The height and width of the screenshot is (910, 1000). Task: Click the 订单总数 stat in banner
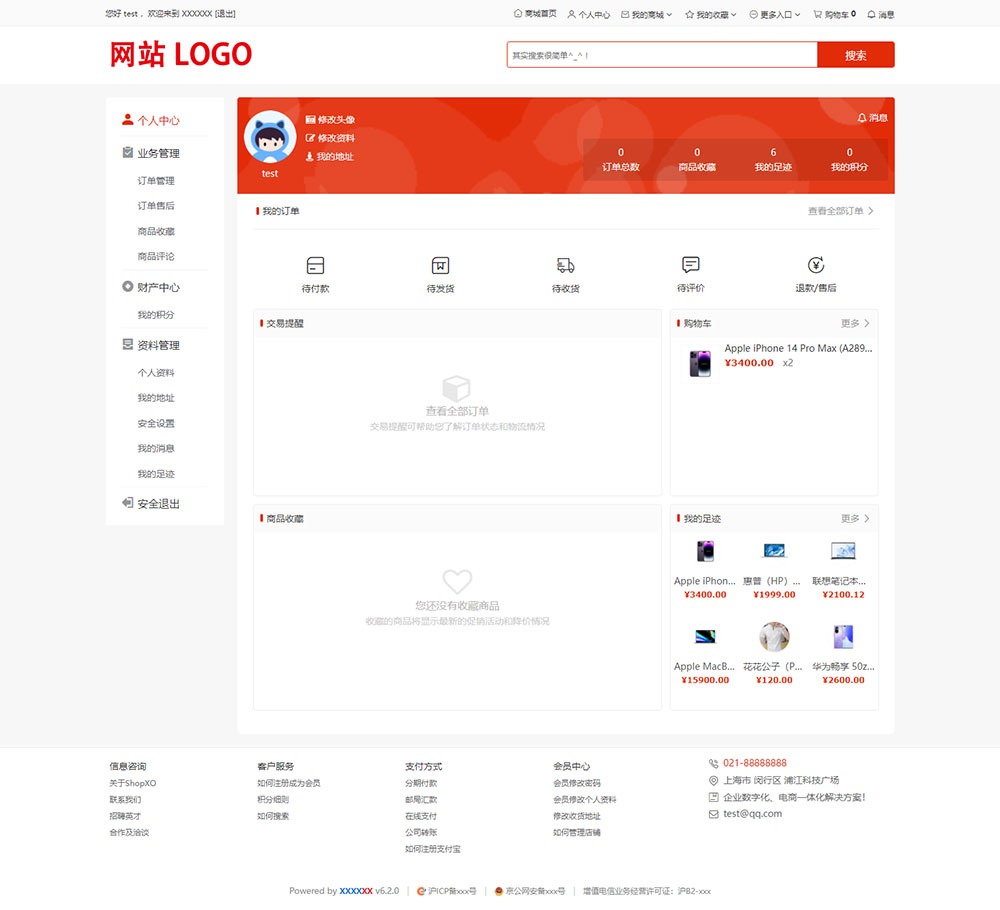[x=621, y=159]
